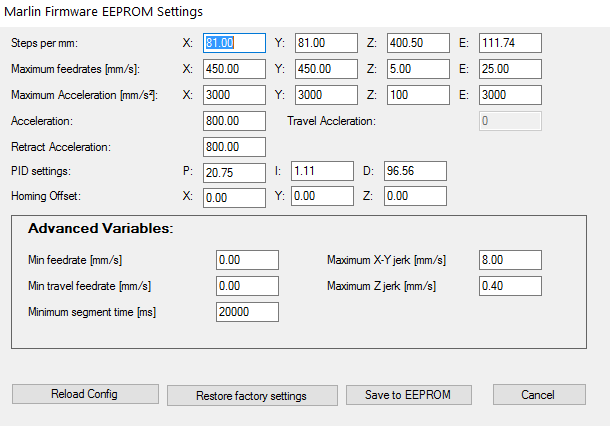
Task: Edit the PID P value
Action: coord(234,173)
